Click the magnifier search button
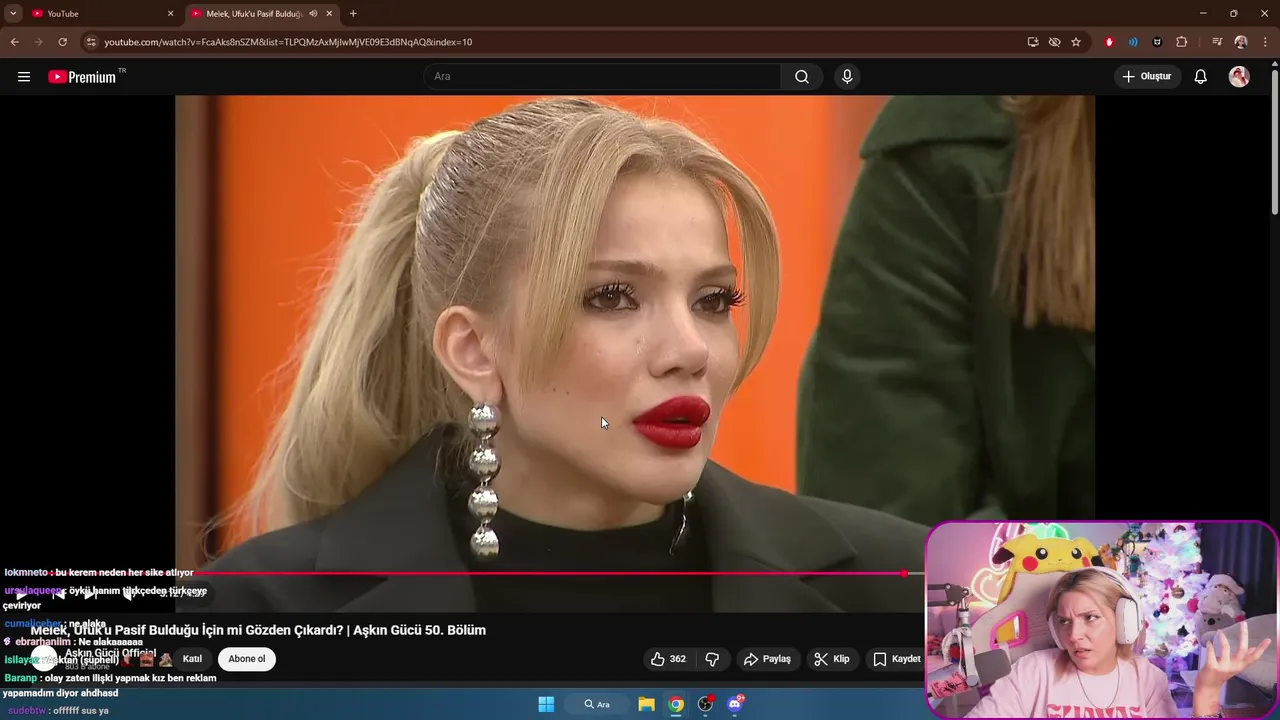This screenshot has width=1280, height=720. (x=802, y=77)
